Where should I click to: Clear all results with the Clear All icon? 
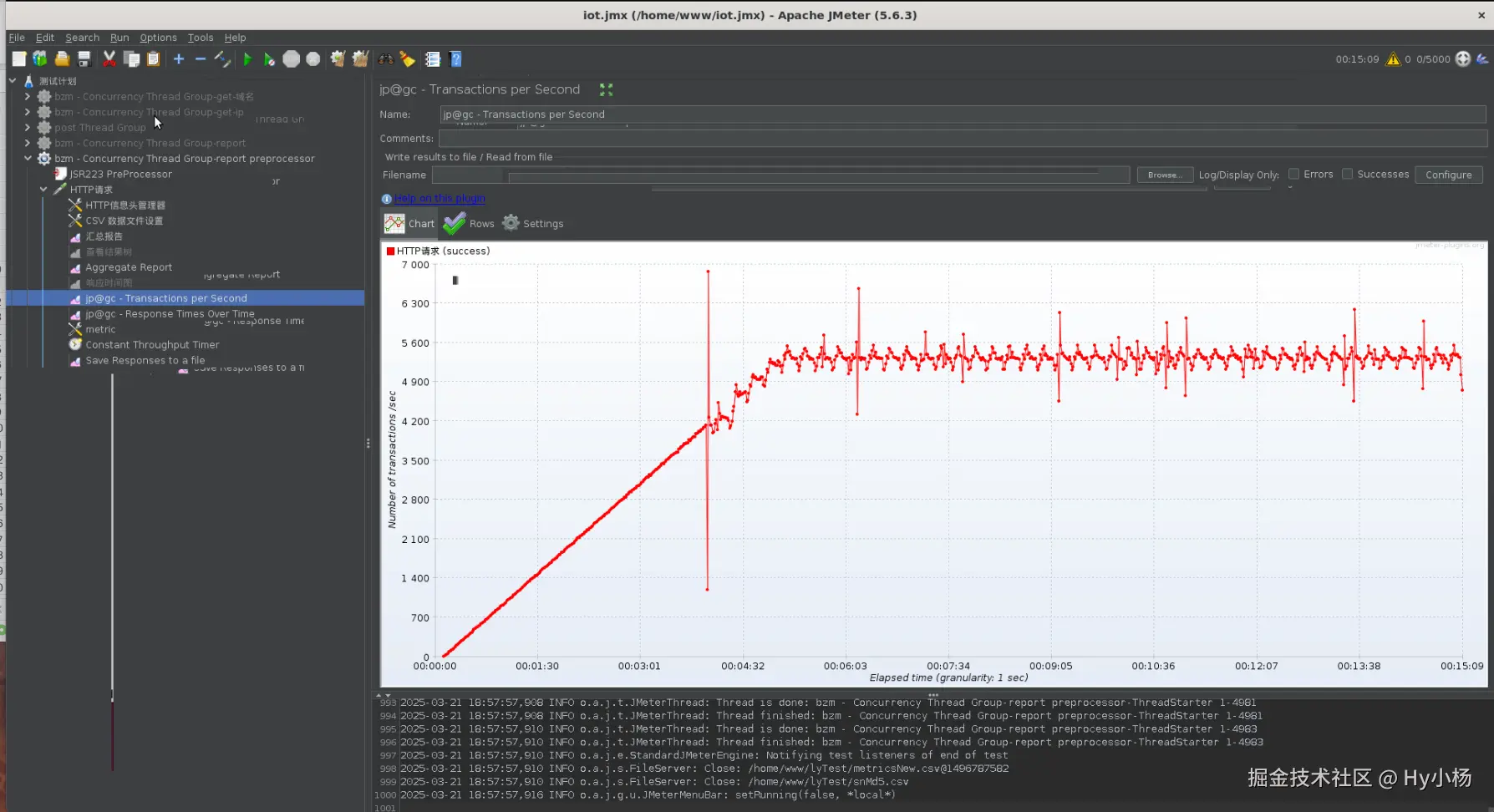pos(360,58)
